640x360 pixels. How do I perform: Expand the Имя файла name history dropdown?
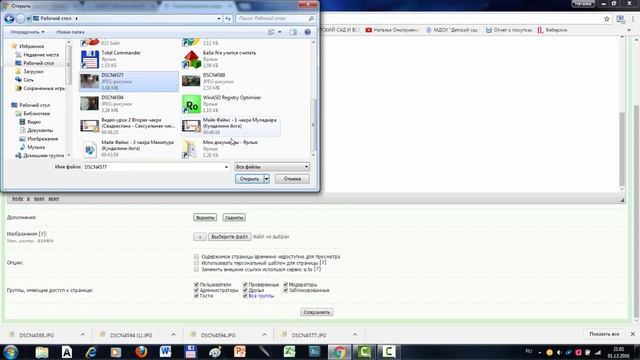[226, 167]
